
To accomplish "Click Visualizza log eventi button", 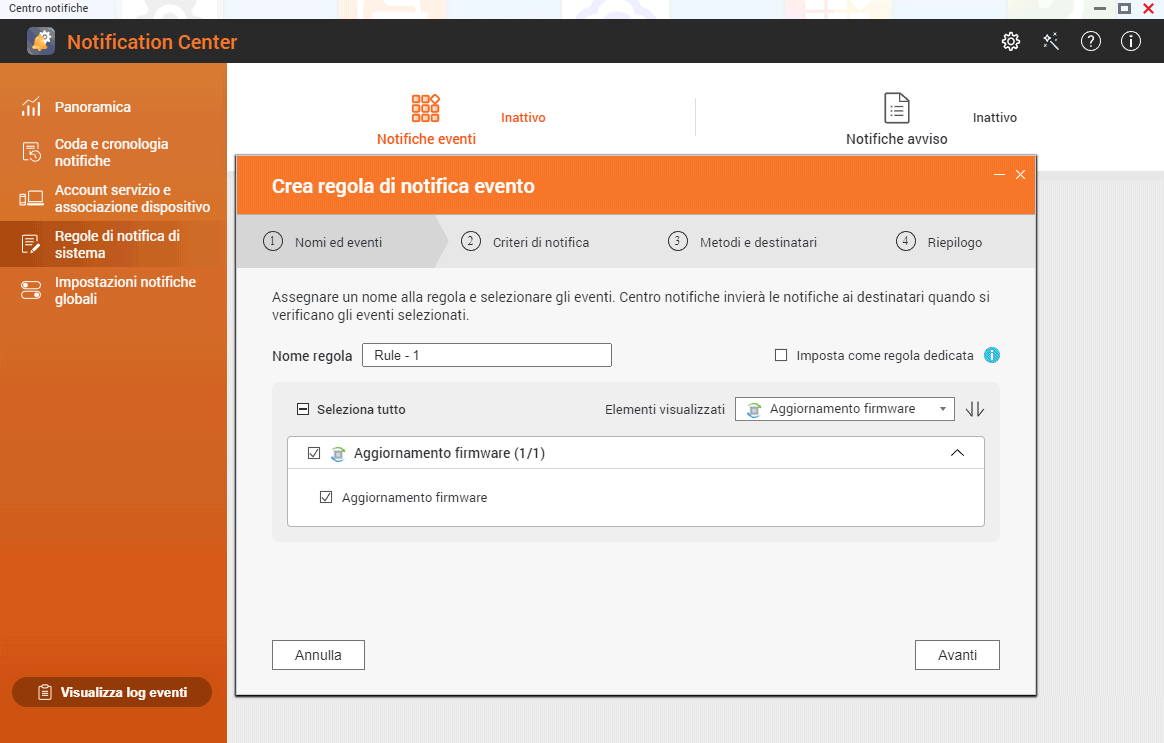I will 112,692.
